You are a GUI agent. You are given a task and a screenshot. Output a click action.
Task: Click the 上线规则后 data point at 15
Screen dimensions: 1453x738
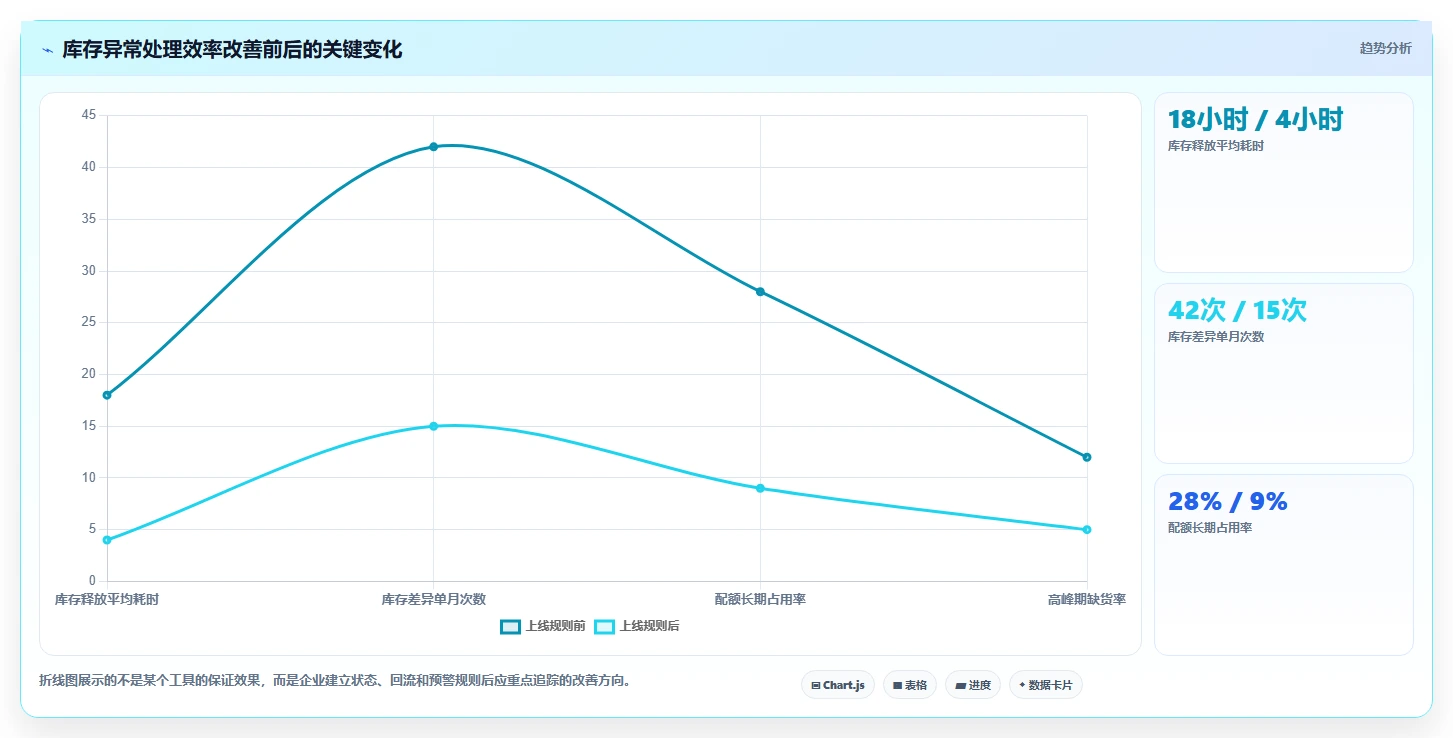click(434, 426)
